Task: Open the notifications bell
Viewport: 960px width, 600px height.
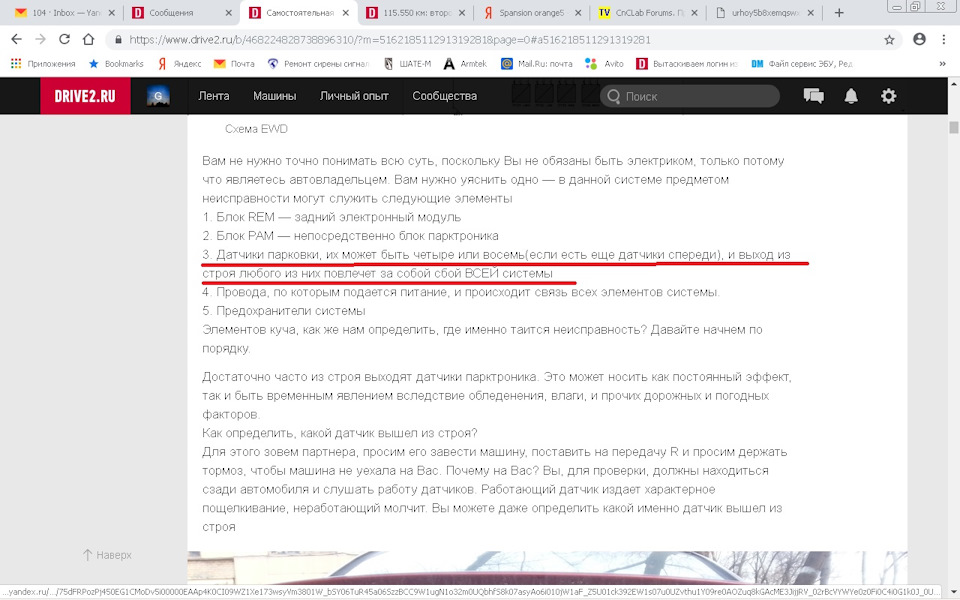Action: [851, 96]
